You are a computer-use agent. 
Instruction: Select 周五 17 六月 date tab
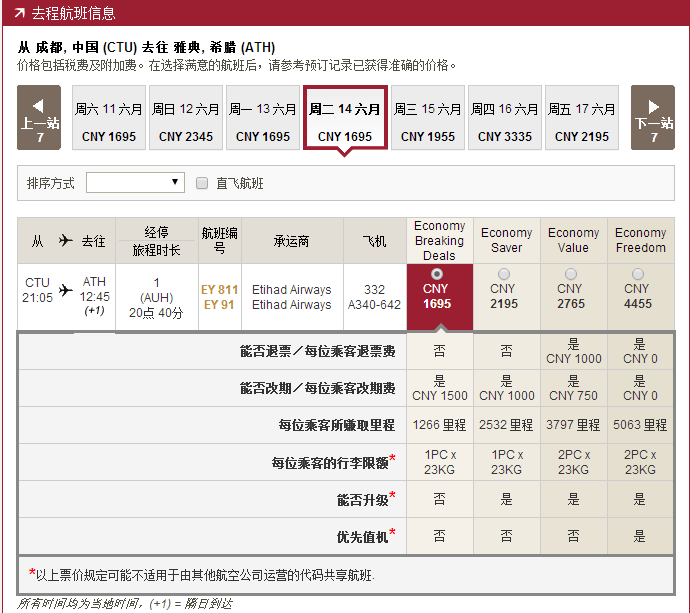coord(582,117)
